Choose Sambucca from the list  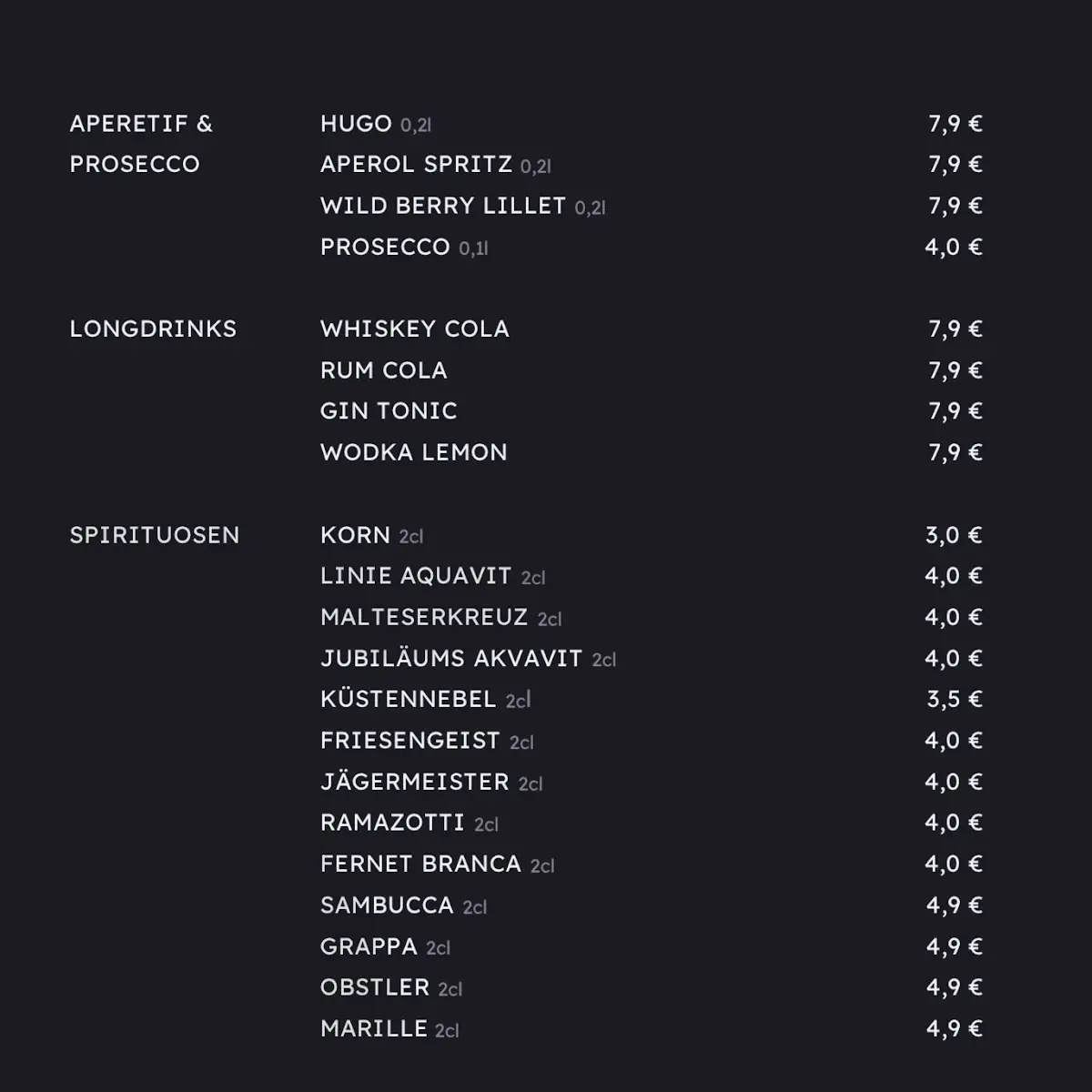pos(403,905)
